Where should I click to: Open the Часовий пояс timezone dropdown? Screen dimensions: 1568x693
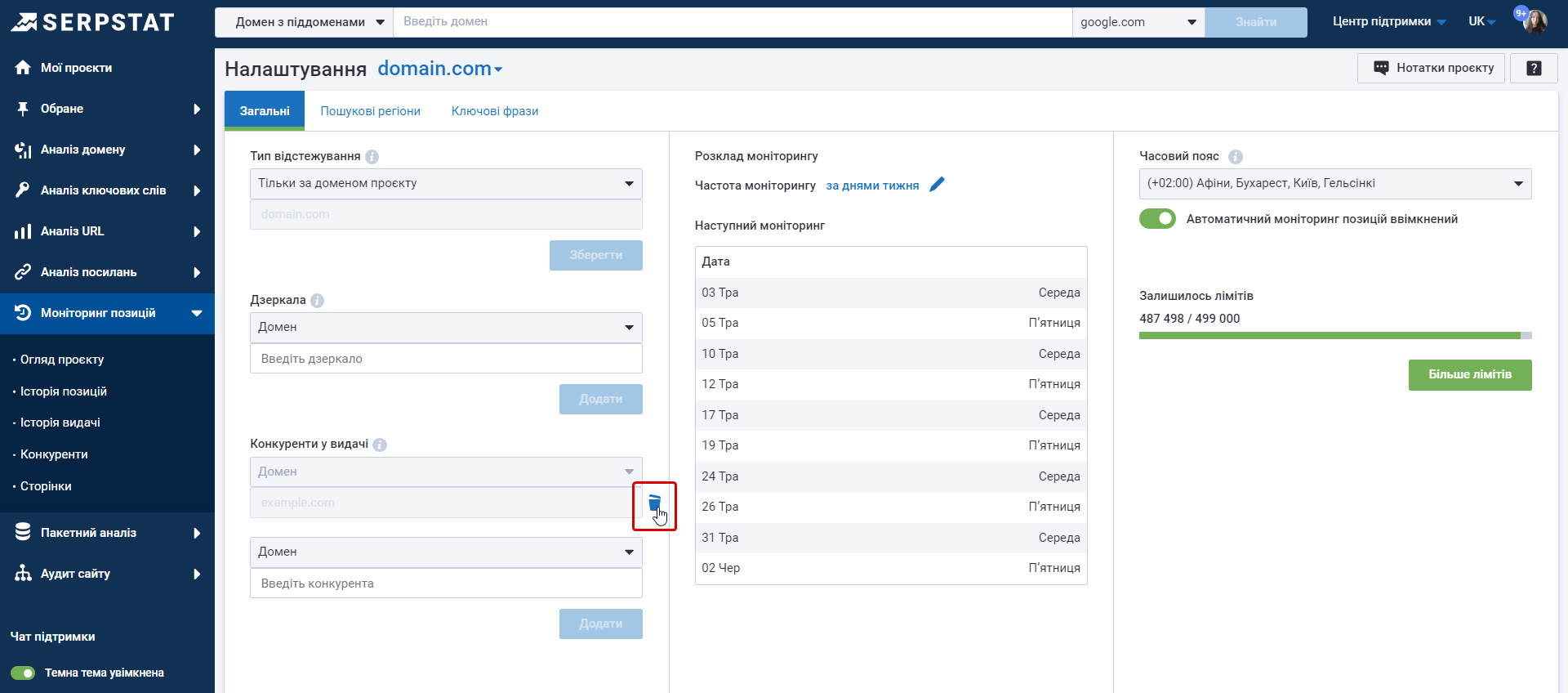point(1334,184)
